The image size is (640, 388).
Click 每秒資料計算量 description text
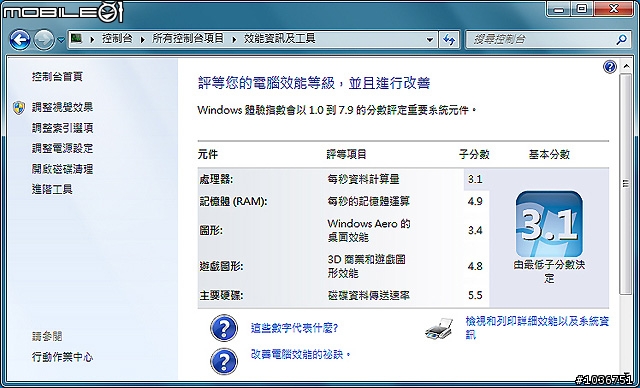[363, 179]
